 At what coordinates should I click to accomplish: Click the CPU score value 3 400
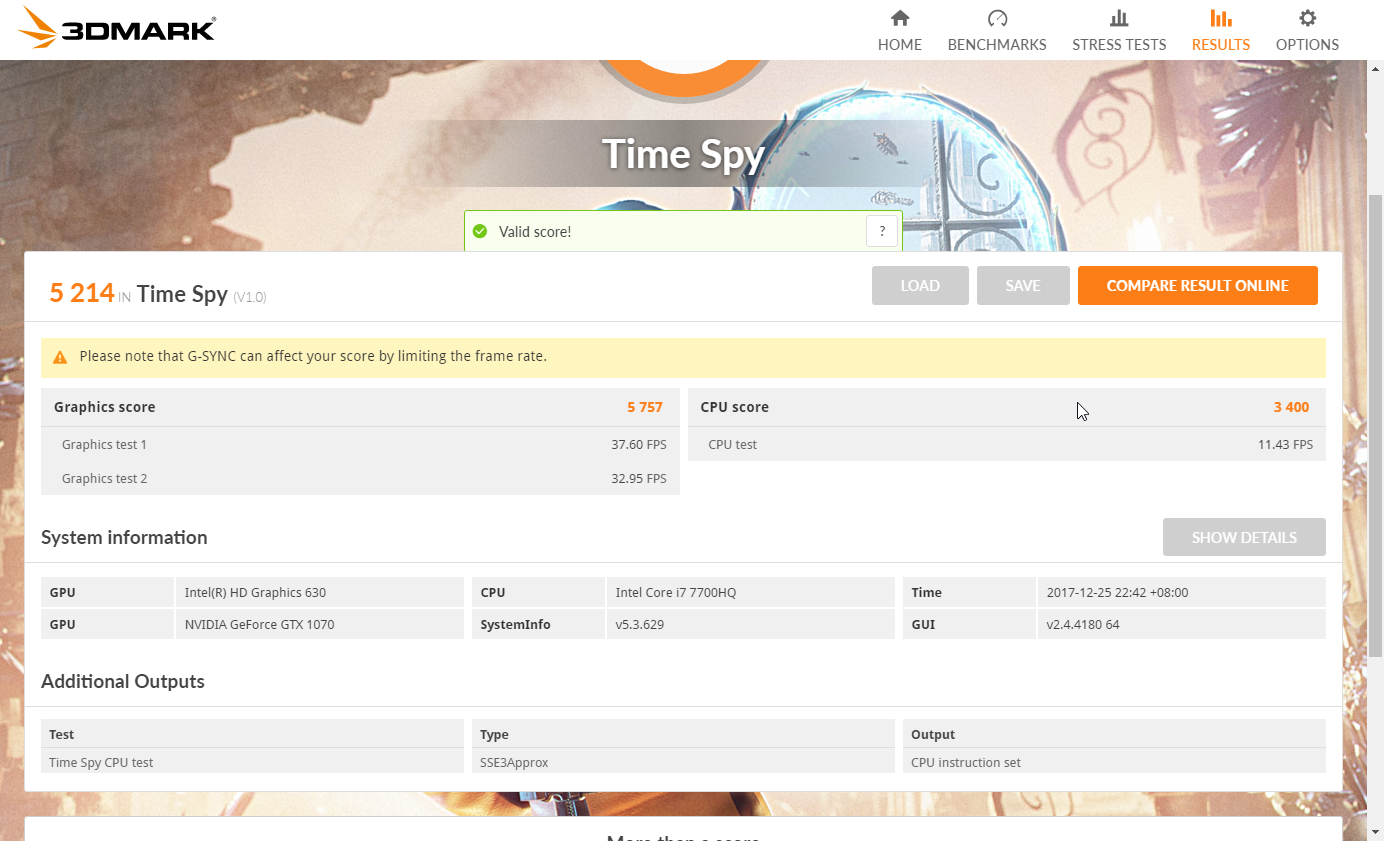point(1291,407)
